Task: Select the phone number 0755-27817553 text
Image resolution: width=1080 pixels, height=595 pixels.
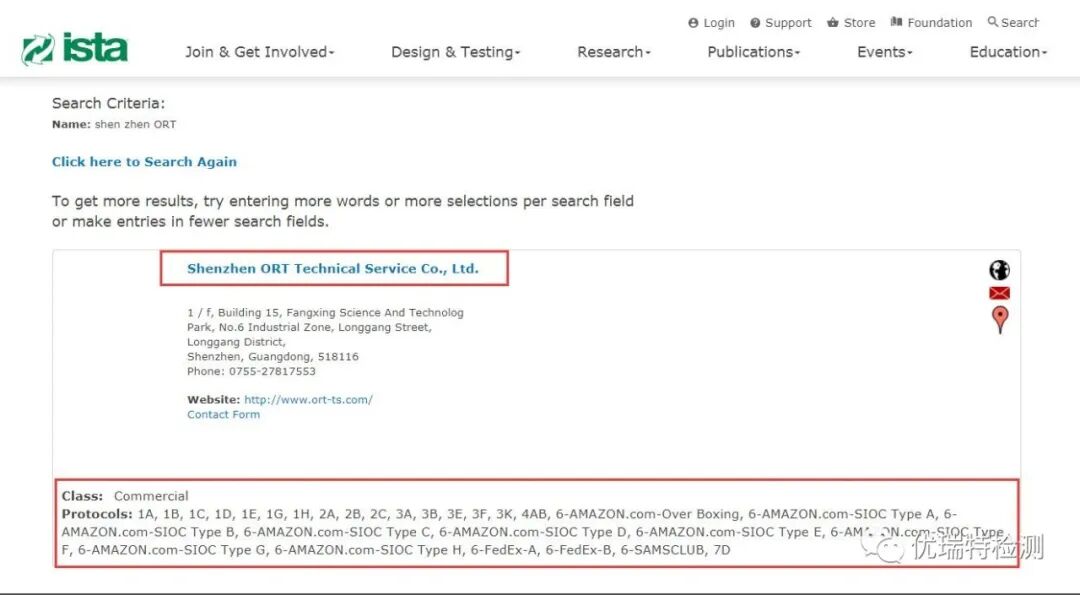Action: (272, 371)
